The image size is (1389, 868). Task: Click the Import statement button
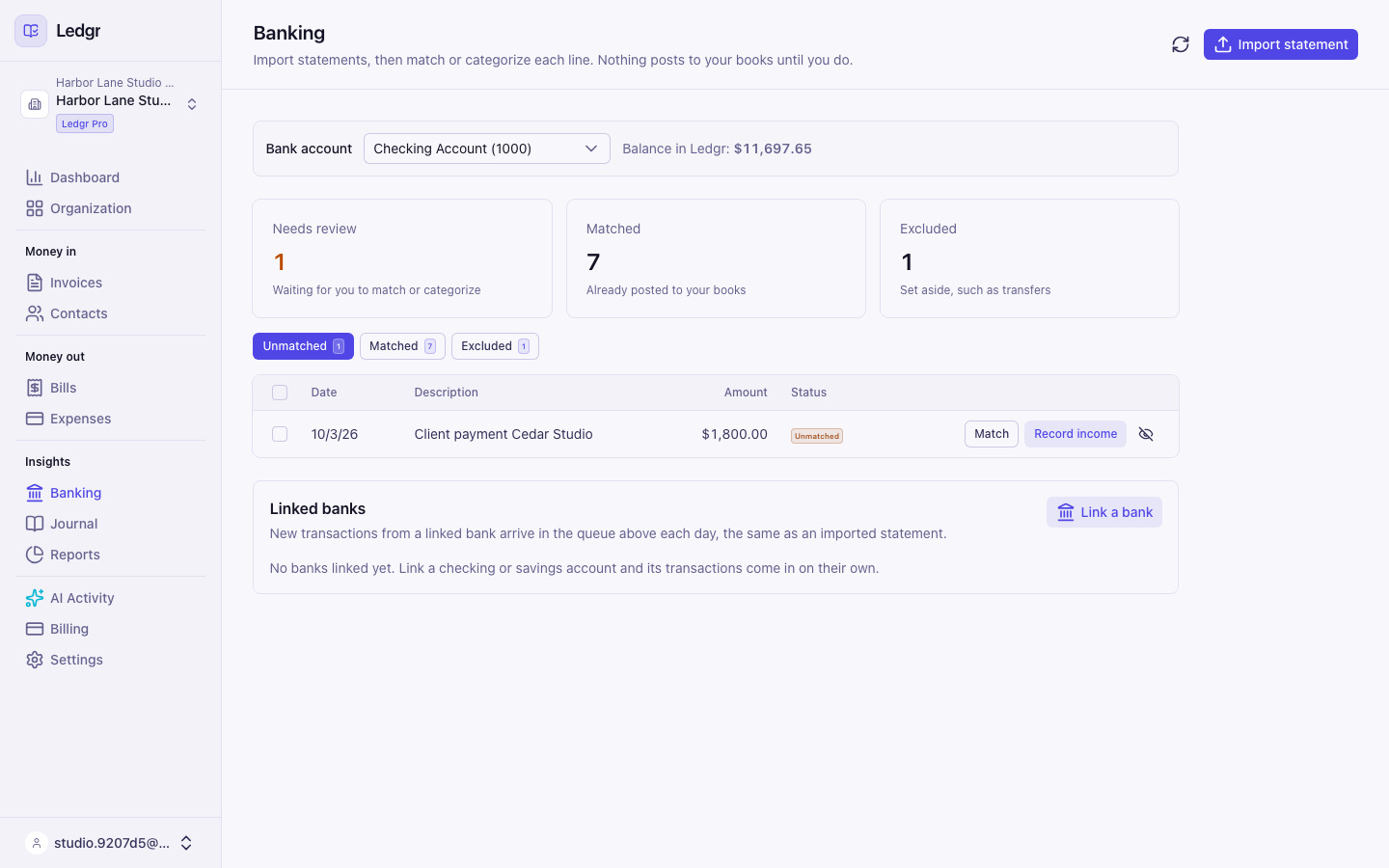[1281, 44]
